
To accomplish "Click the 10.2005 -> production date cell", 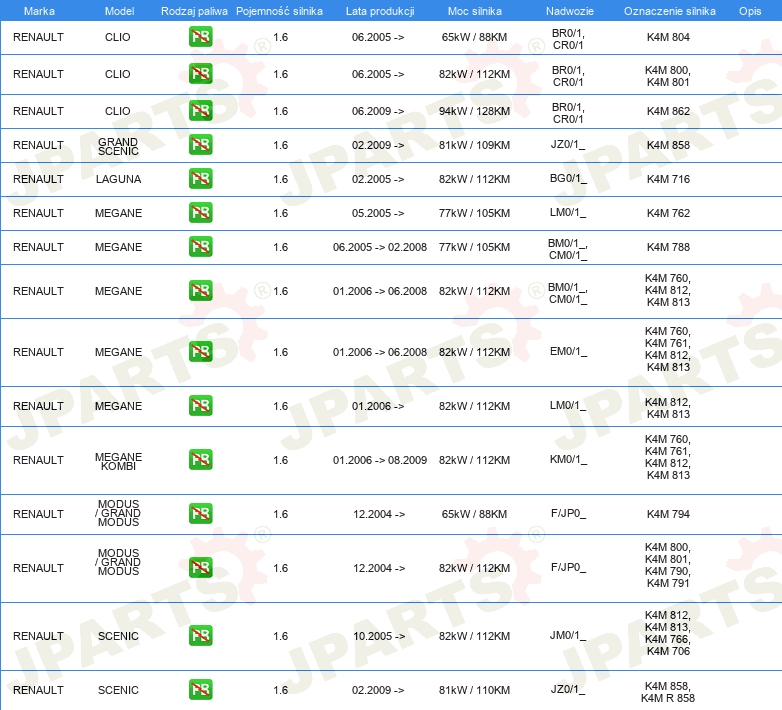I will coord(379,636).
